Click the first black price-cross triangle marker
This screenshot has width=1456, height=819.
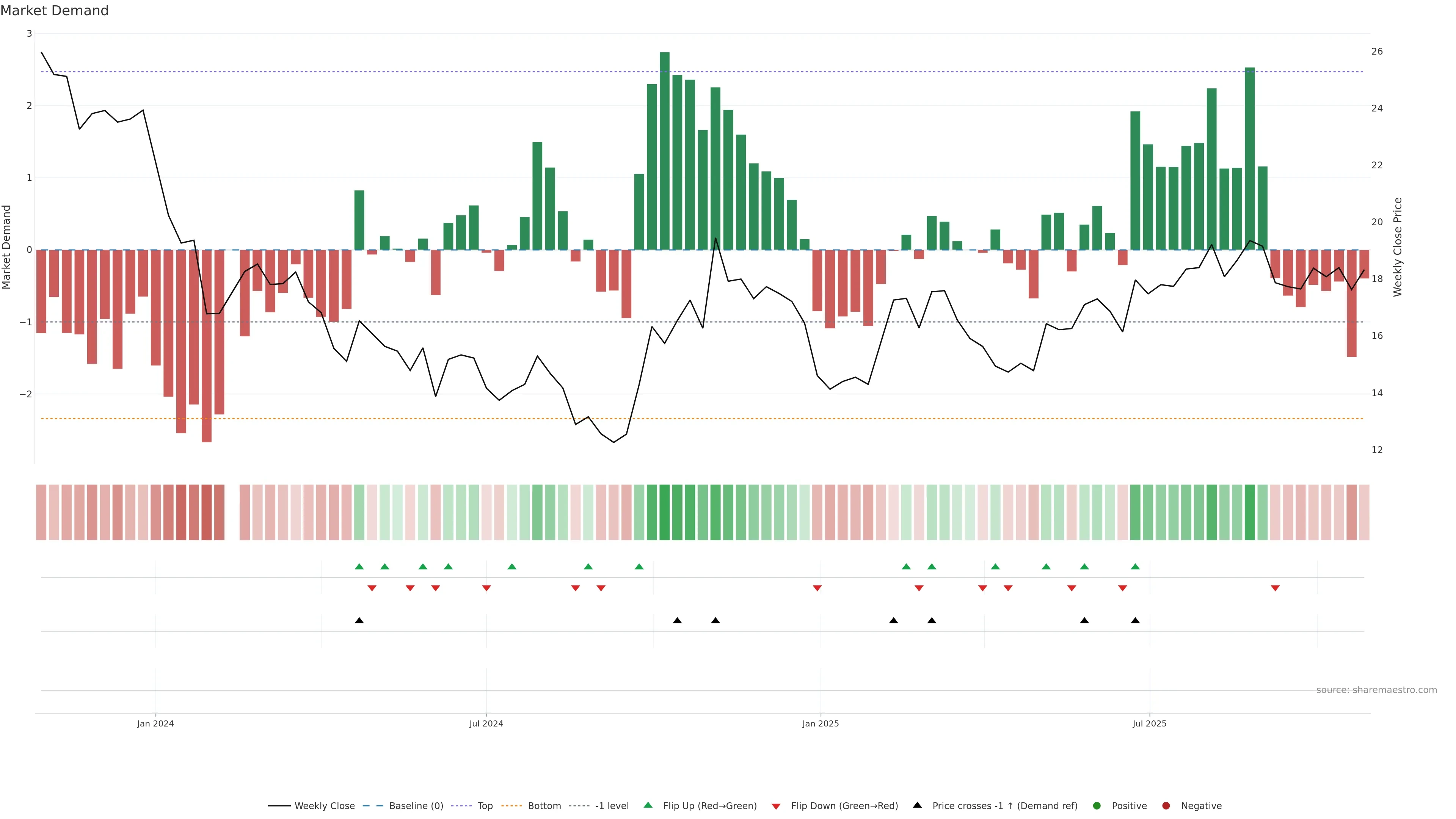tap(359, 621)
